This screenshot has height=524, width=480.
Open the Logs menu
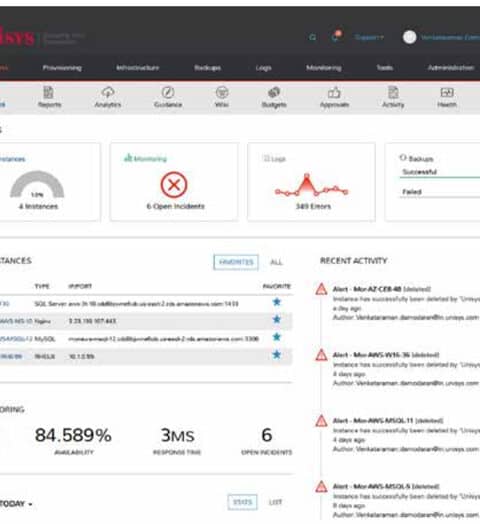pos(263,68)
